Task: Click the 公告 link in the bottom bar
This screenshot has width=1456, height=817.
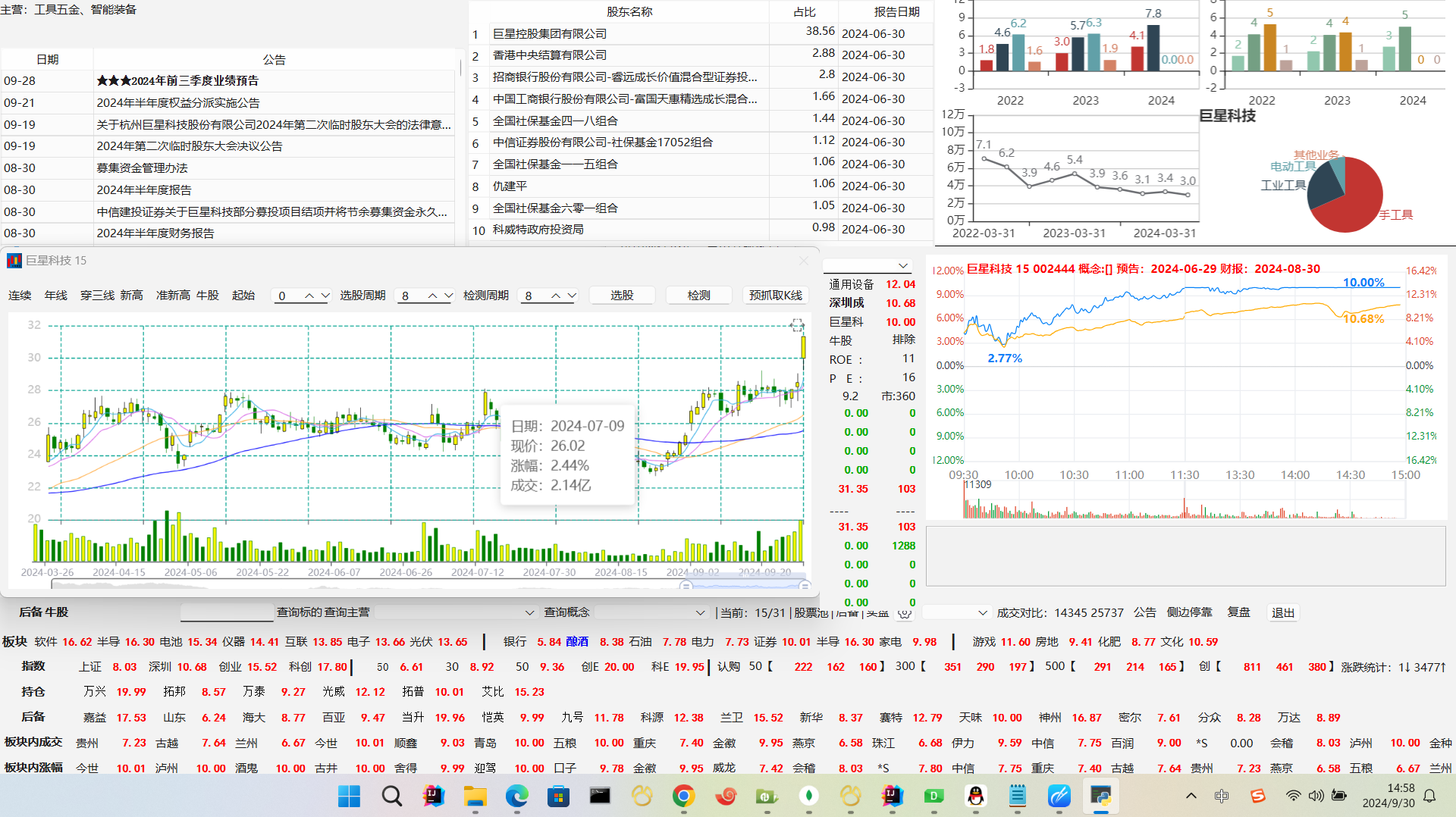Action: click(x=1145, y=612)
